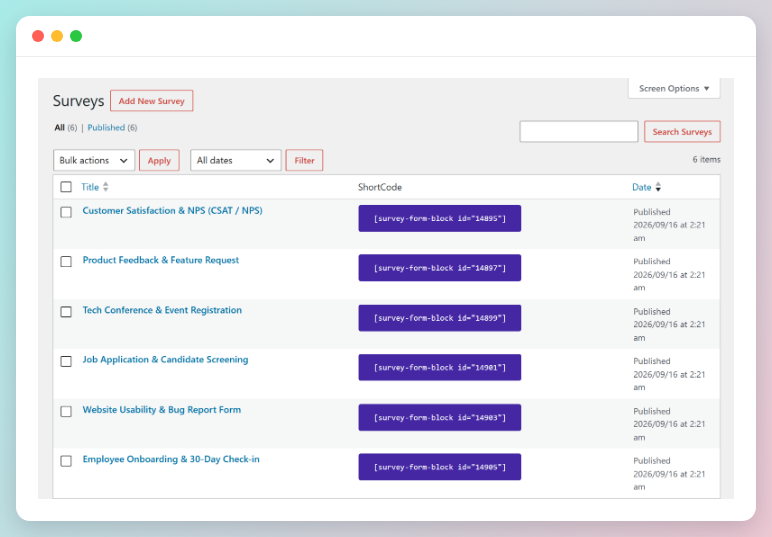Check the Employee Onboarding & 30-Day Check-in checkbox

click(66, 461)
